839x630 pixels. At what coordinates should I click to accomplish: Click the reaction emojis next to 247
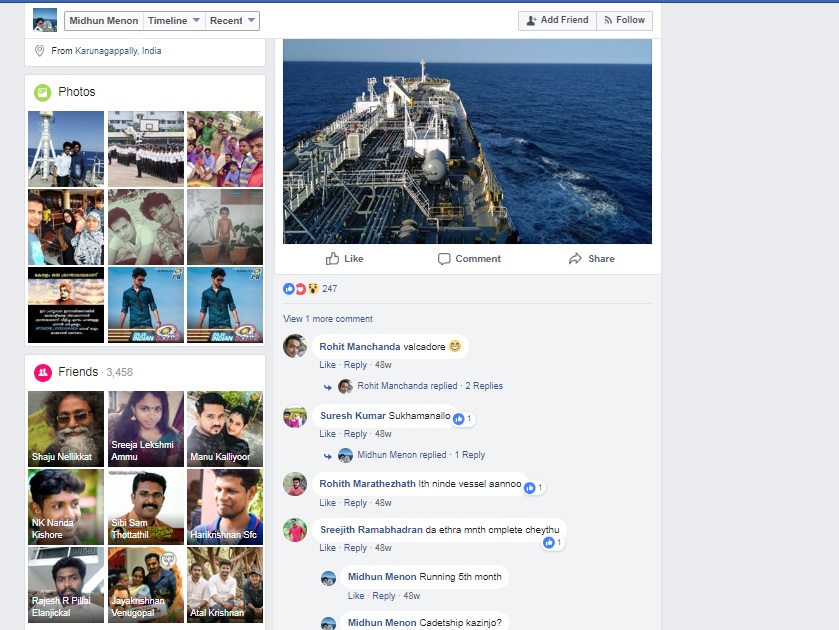300,289
